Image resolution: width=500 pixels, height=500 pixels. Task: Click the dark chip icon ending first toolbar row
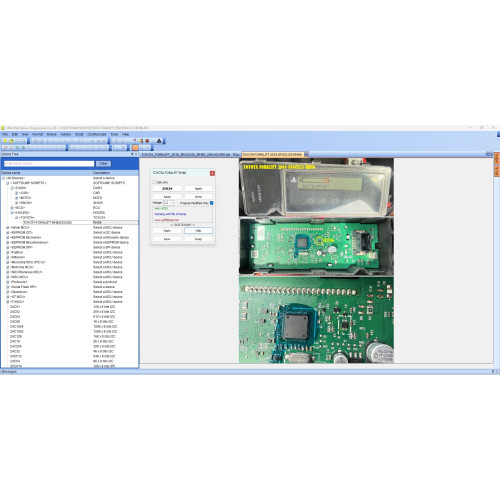(x=159, y=141)
